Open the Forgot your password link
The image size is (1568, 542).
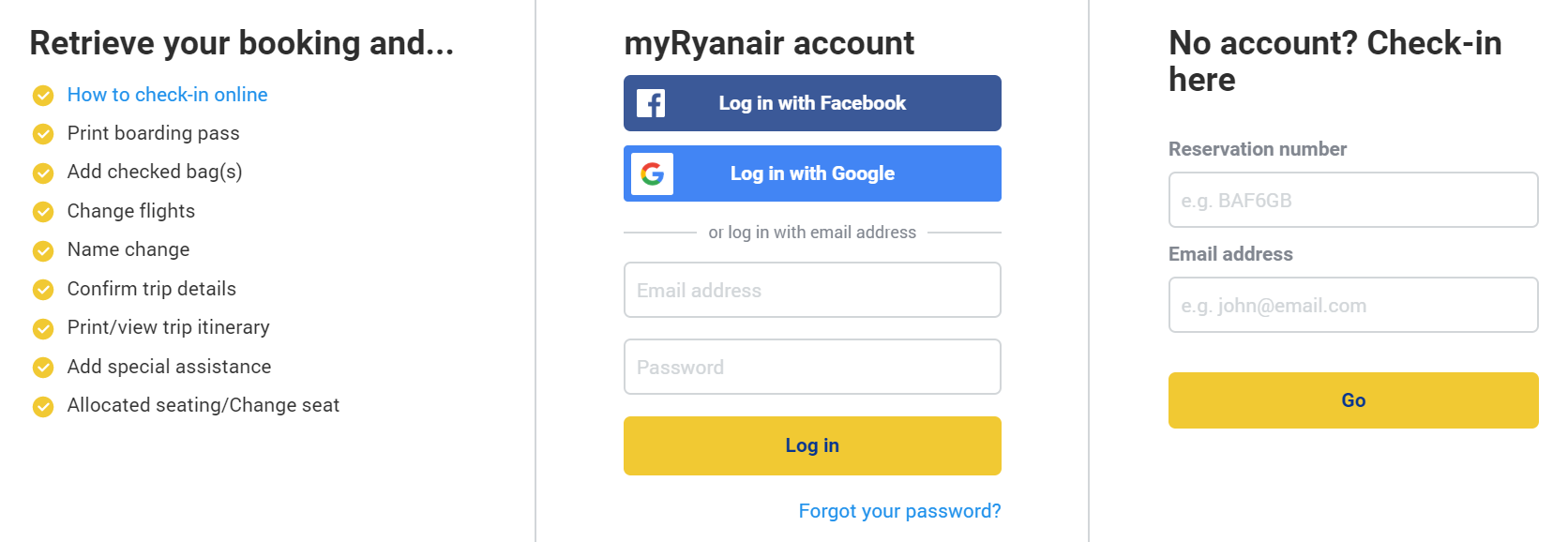click(x=899, y=511)
